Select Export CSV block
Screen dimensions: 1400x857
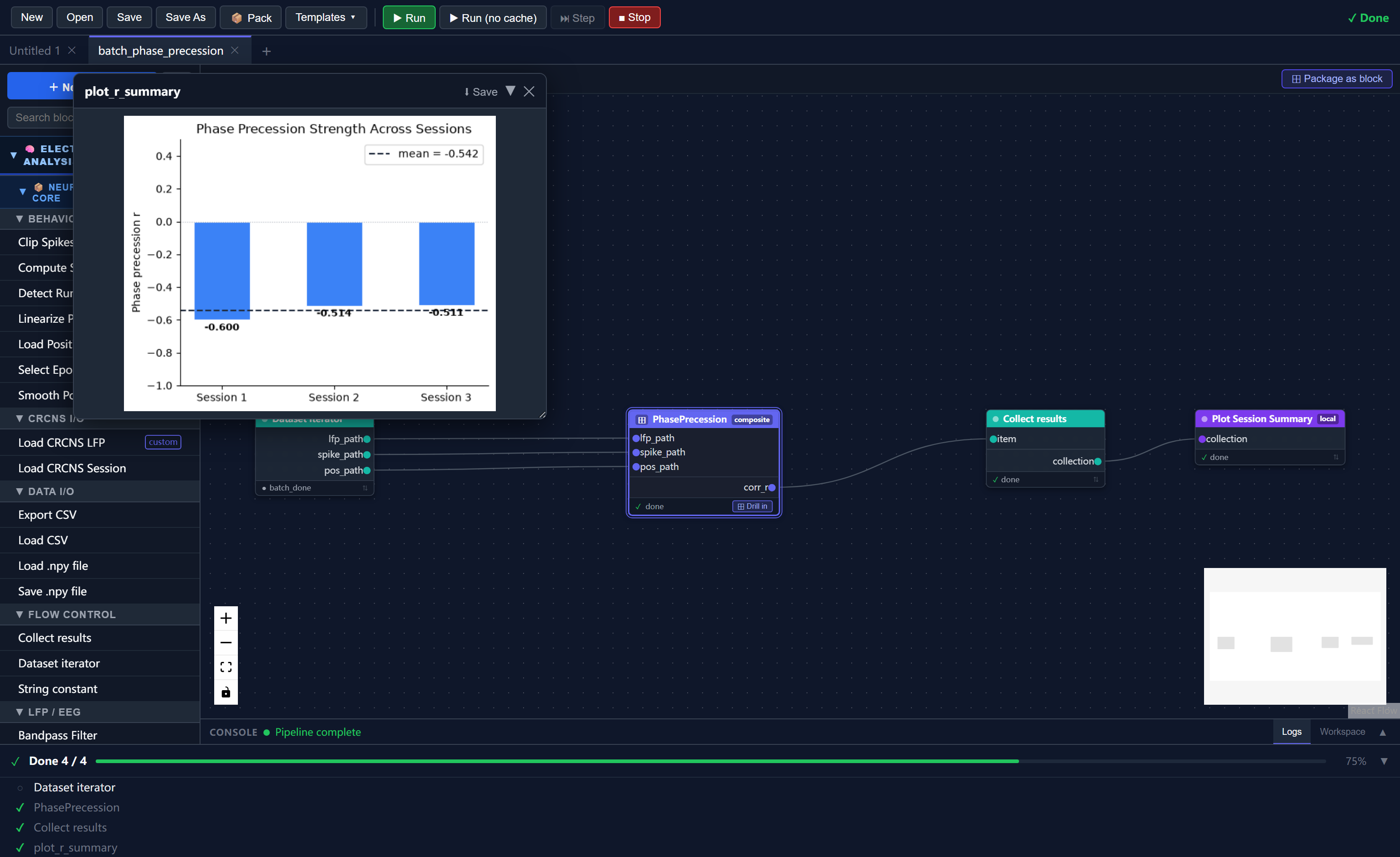[x=100, y=514]
